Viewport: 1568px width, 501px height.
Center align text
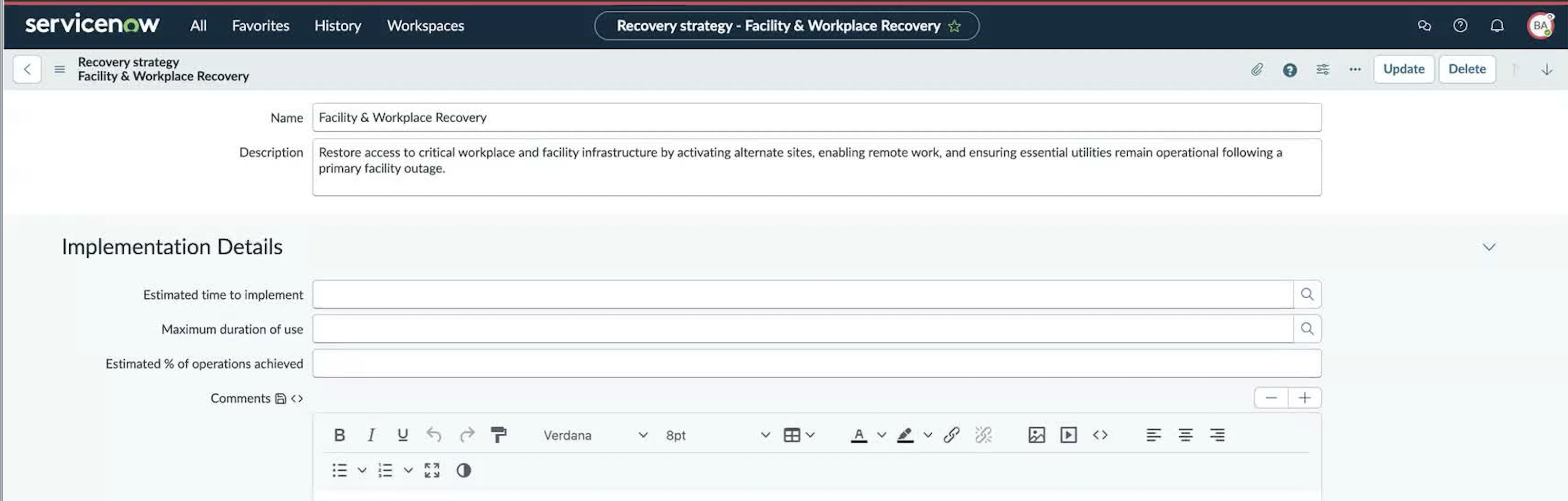pyautogui.click(x=1185, y=435)
